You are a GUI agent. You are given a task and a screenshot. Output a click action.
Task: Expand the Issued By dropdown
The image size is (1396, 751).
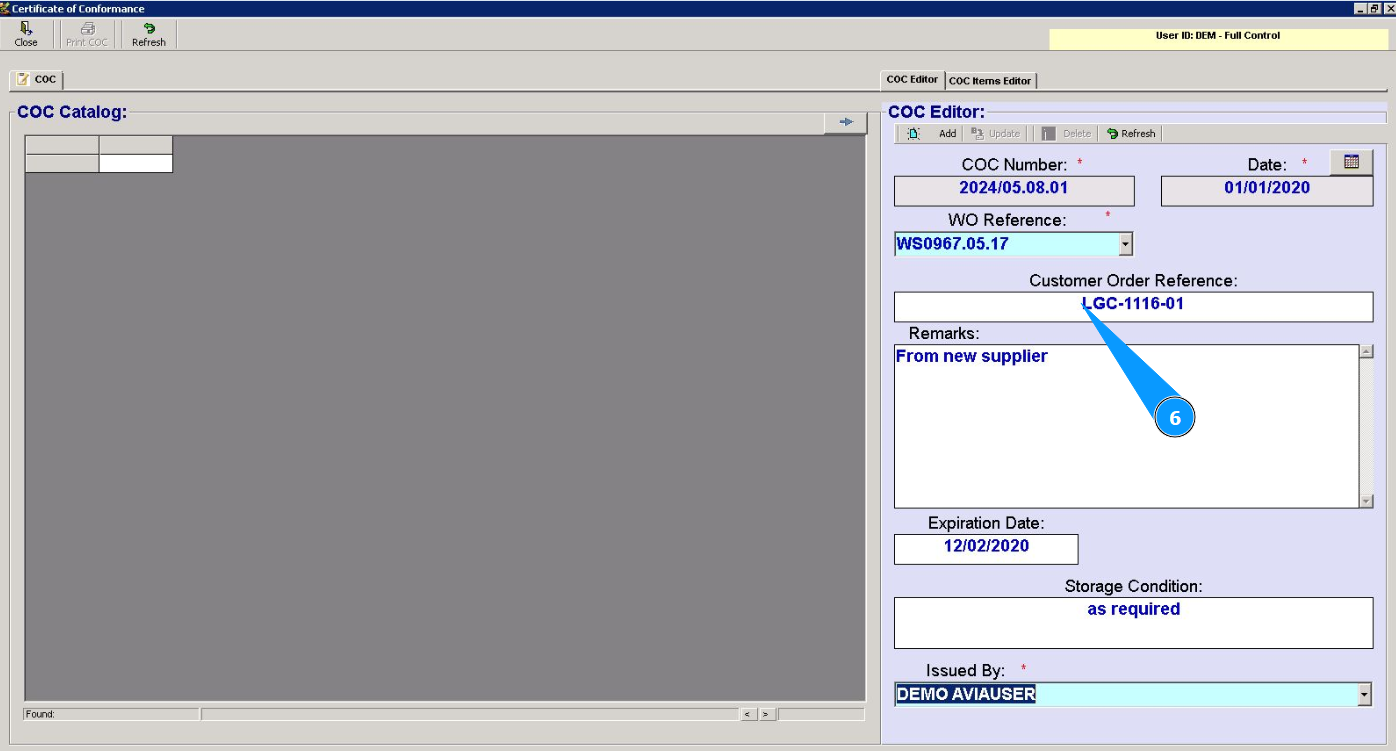[1365, 694]
